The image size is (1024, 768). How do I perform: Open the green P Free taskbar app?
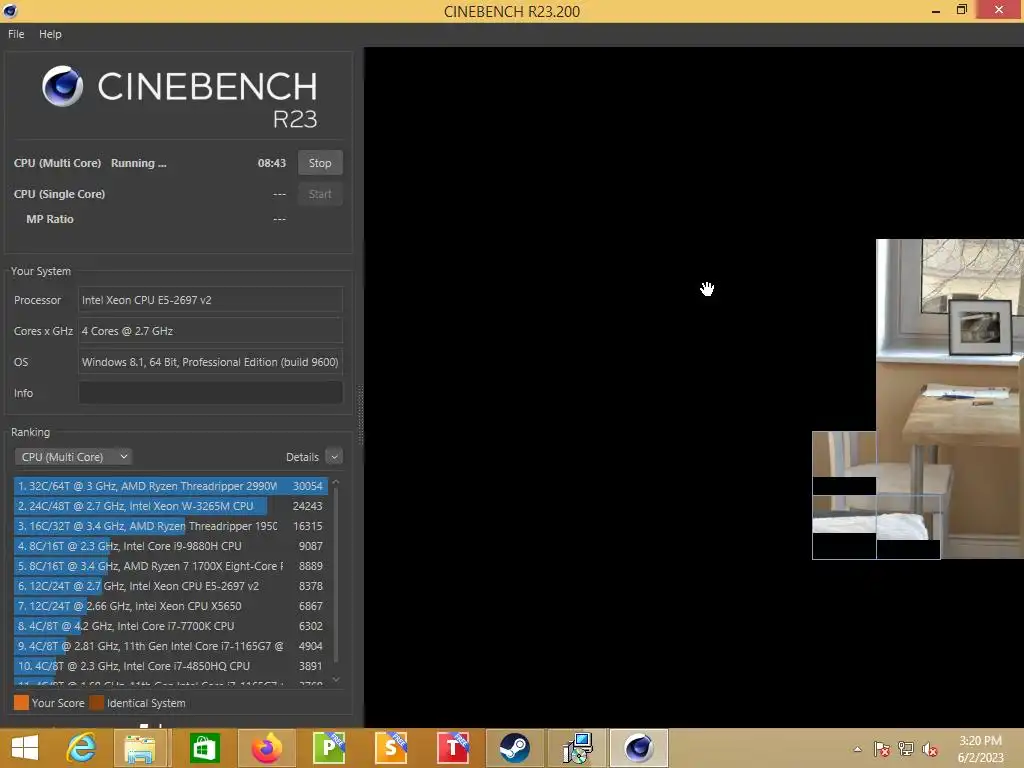click(329, 748)
